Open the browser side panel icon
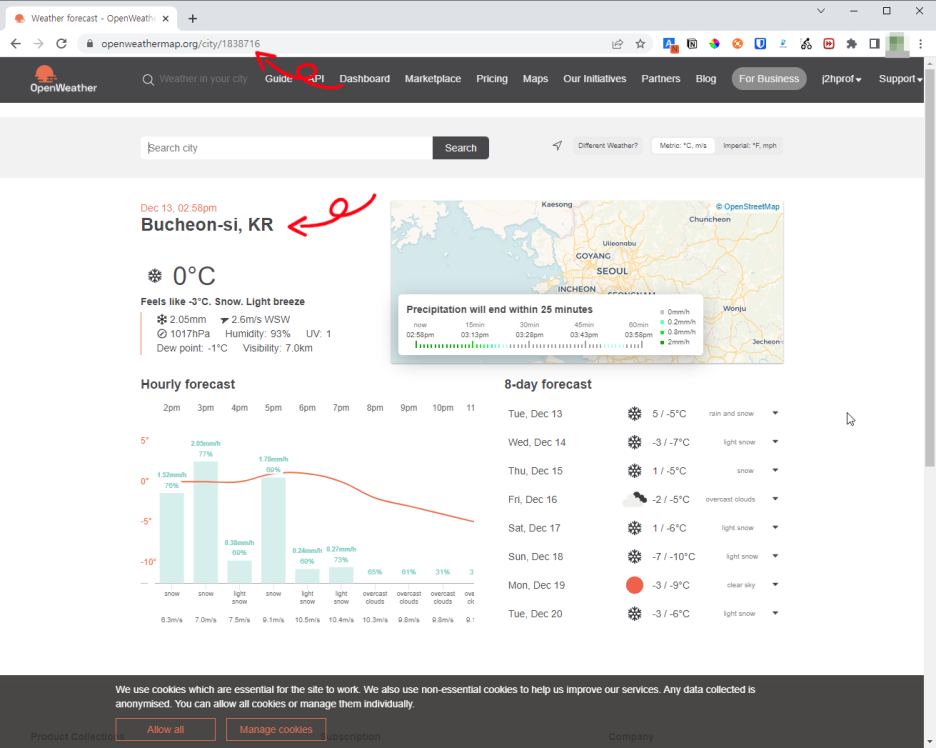 pos(875,44)
